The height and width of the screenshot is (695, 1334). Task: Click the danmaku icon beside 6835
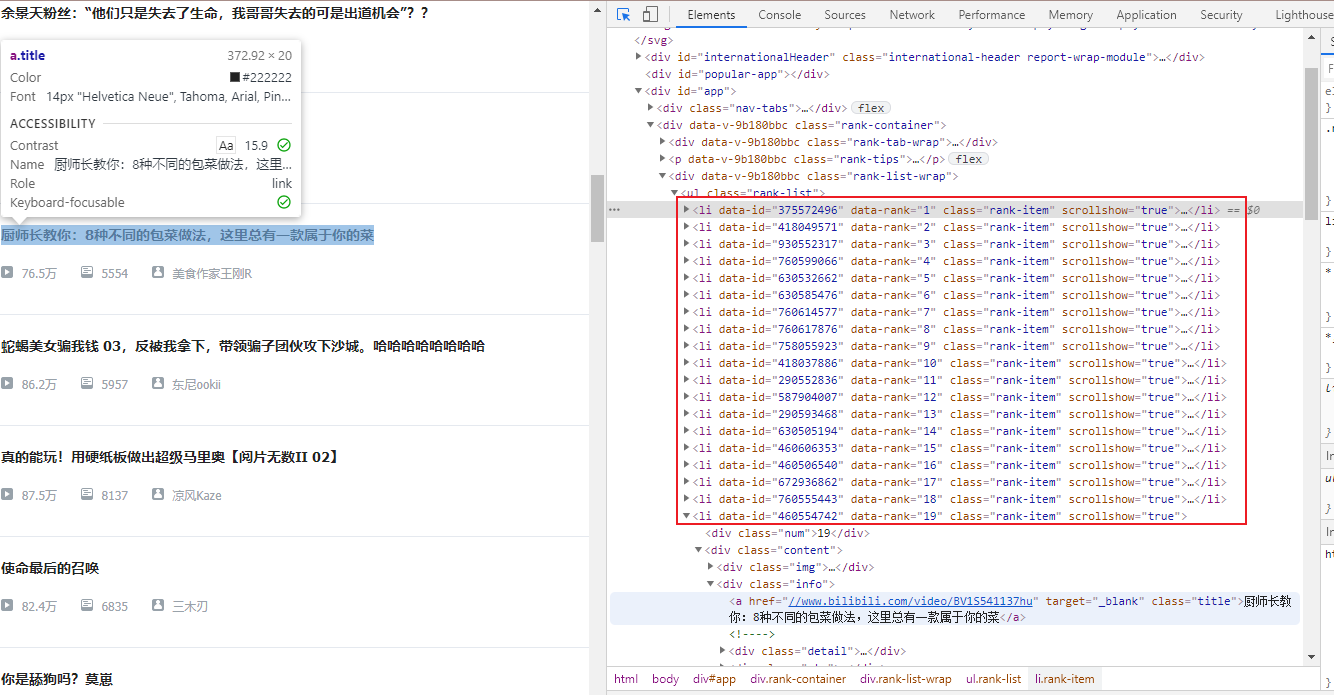pos(87,605)
